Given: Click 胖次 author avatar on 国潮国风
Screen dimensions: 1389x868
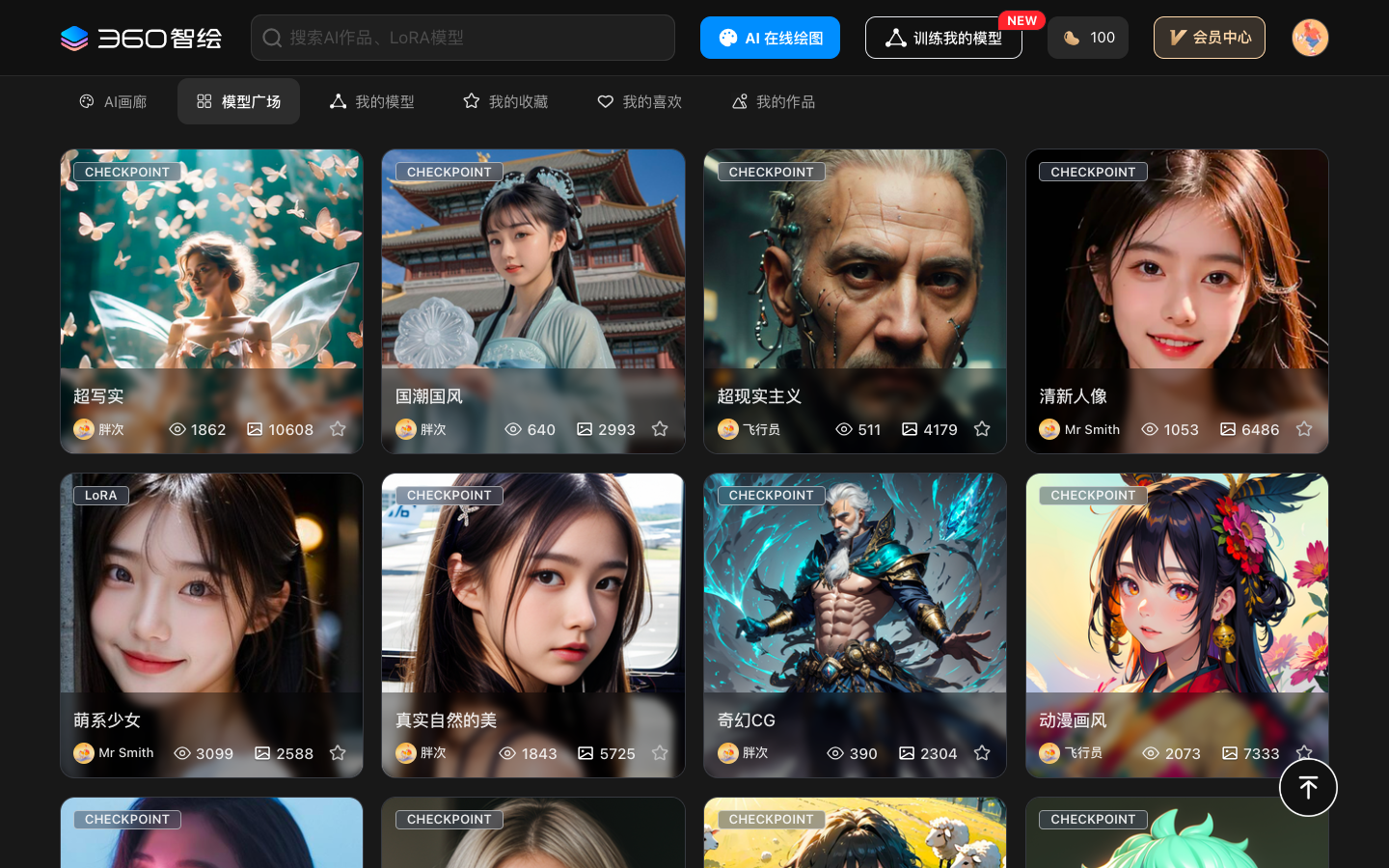Looking at the screenshot, I should tap(406, 429).
